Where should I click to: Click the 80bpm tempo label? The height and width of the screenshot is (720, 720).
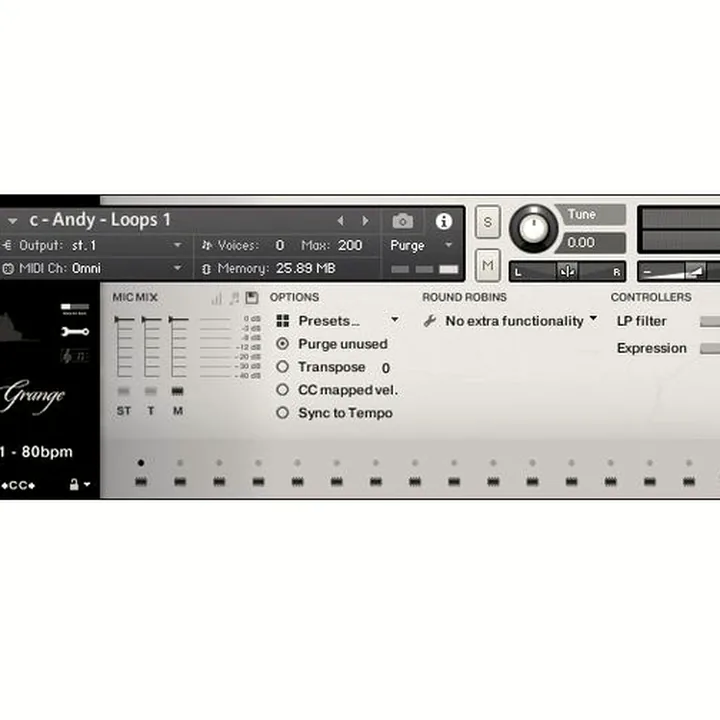click(47, 452)
